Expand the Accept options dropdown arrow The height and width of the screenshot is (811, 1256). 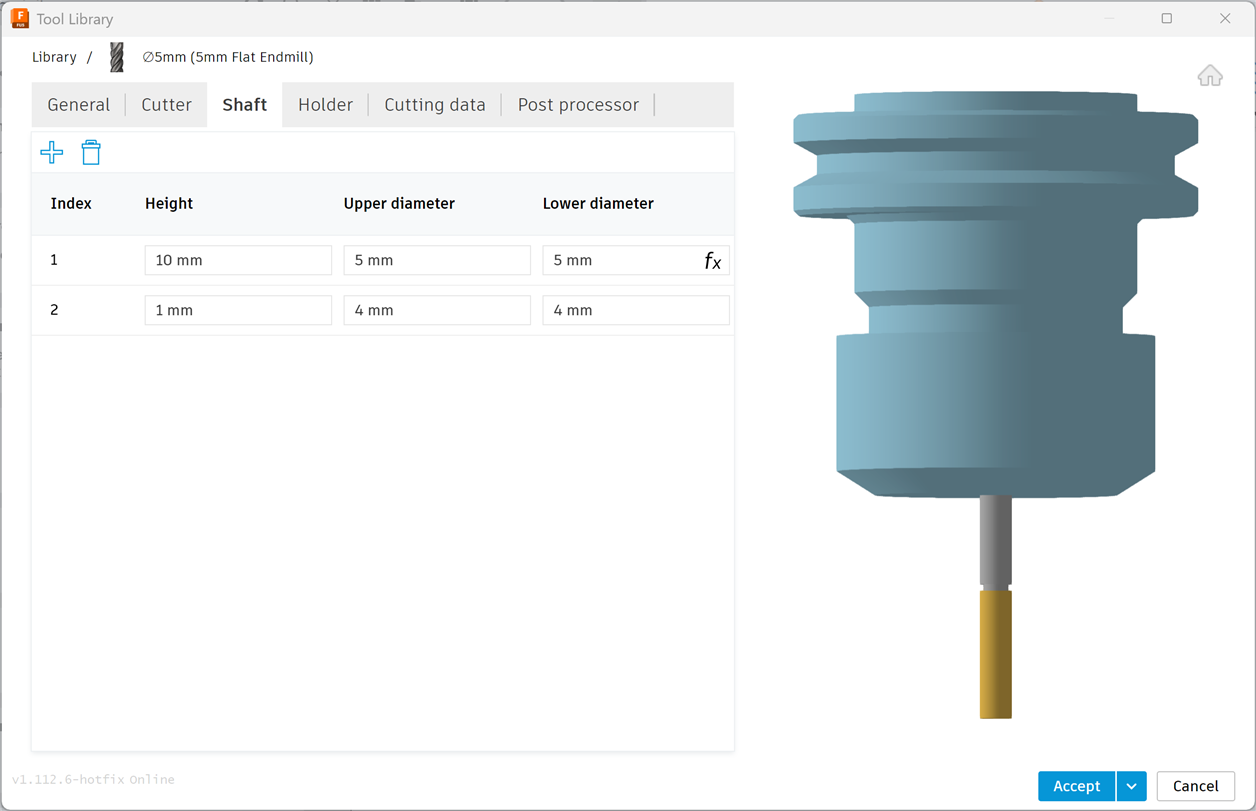click(x=1131, y=786)
